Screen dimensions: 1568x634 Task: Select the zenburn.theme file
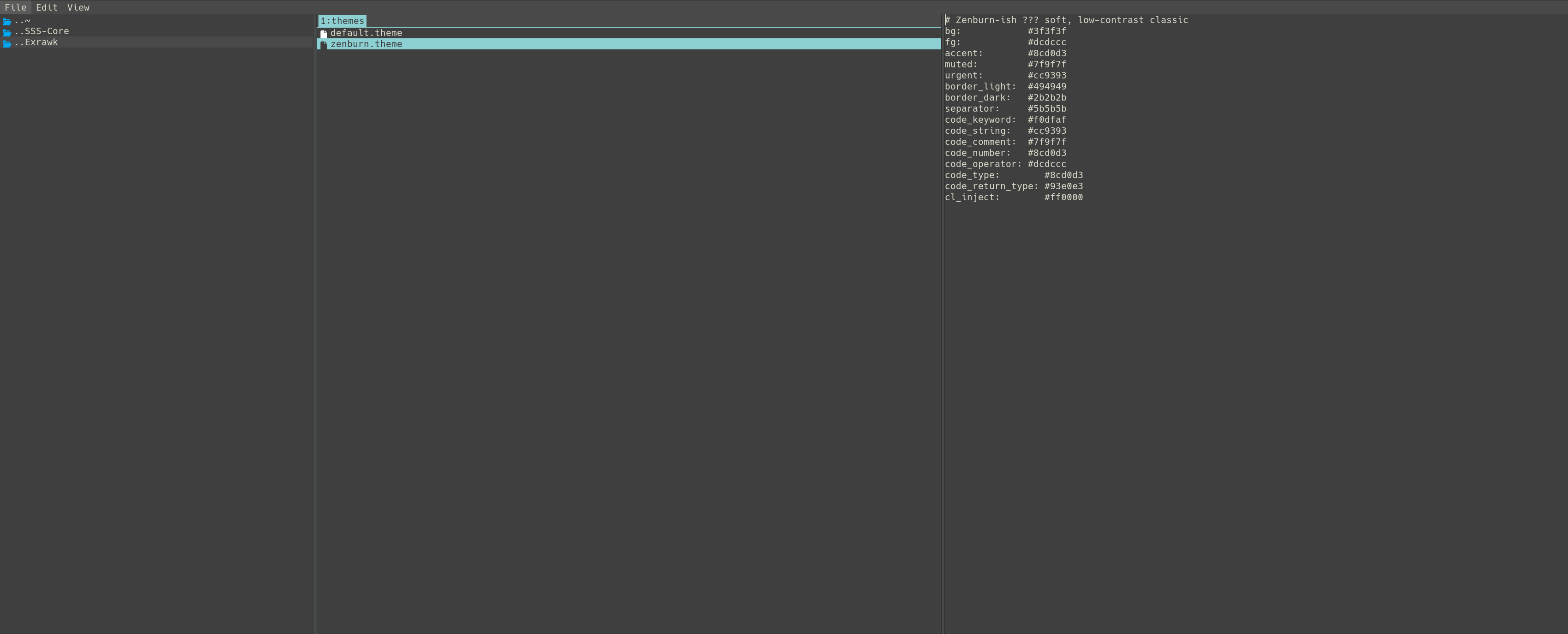click(x=629, y=44)
